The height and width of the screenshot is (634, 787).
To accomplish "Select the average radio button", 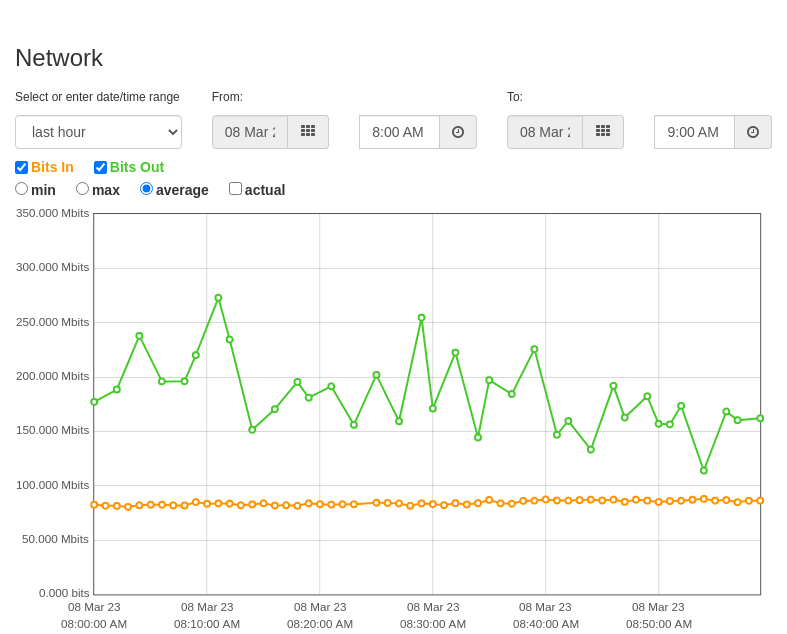I will click(x=147, y=189).
